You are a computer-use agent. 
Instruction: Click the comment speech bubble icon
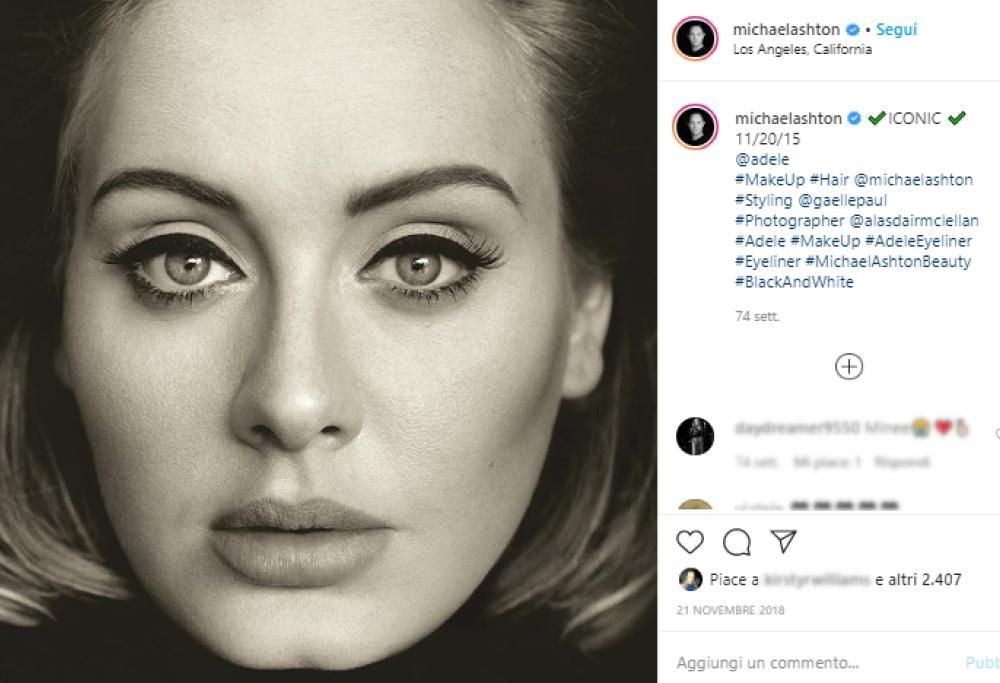737,542
